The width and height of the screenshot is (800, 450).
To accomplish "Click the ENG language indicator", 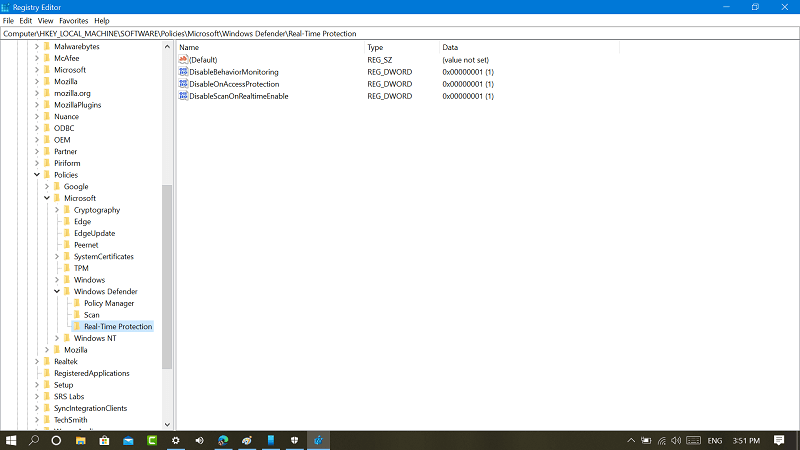I will 715,440.
